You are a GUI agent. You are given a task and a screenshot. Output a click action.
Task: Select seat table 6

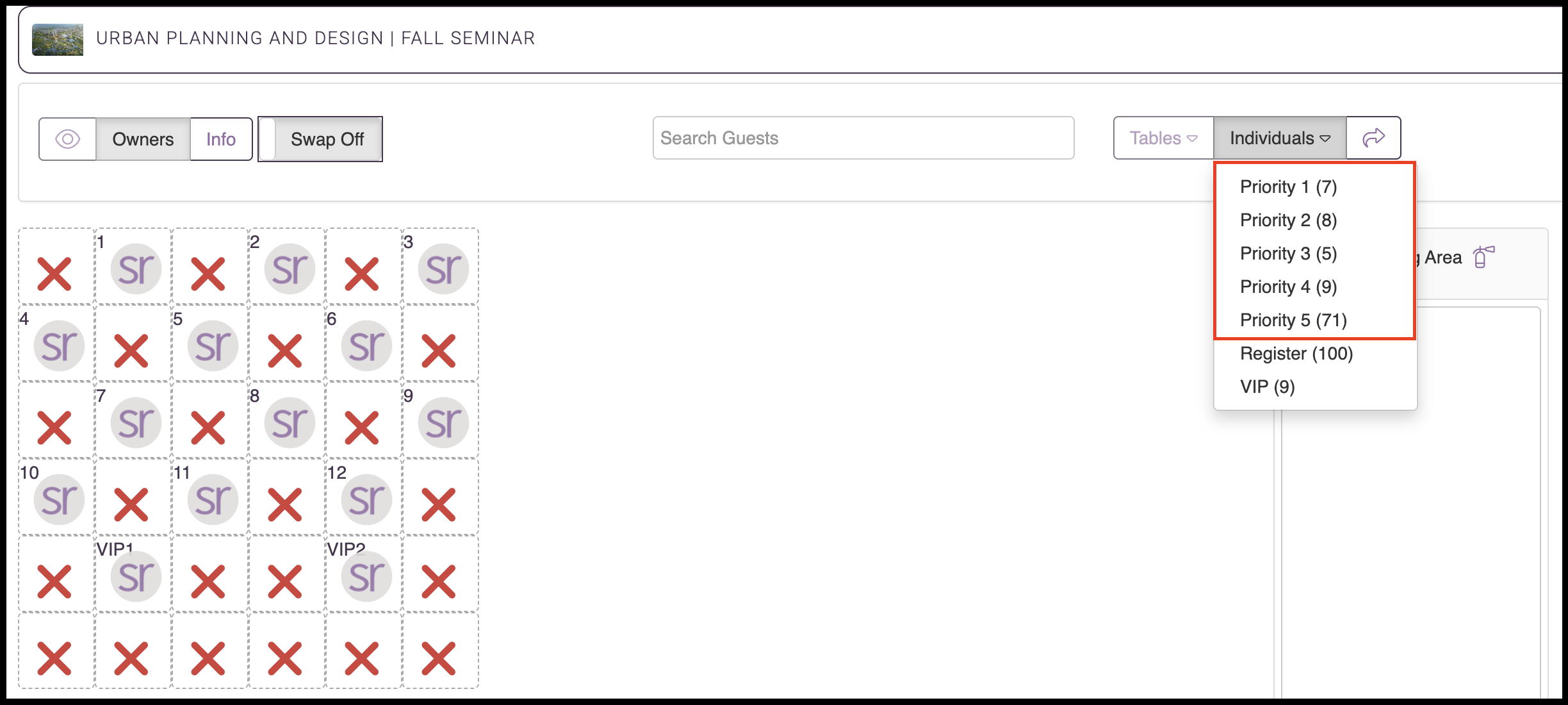point(366,345)
